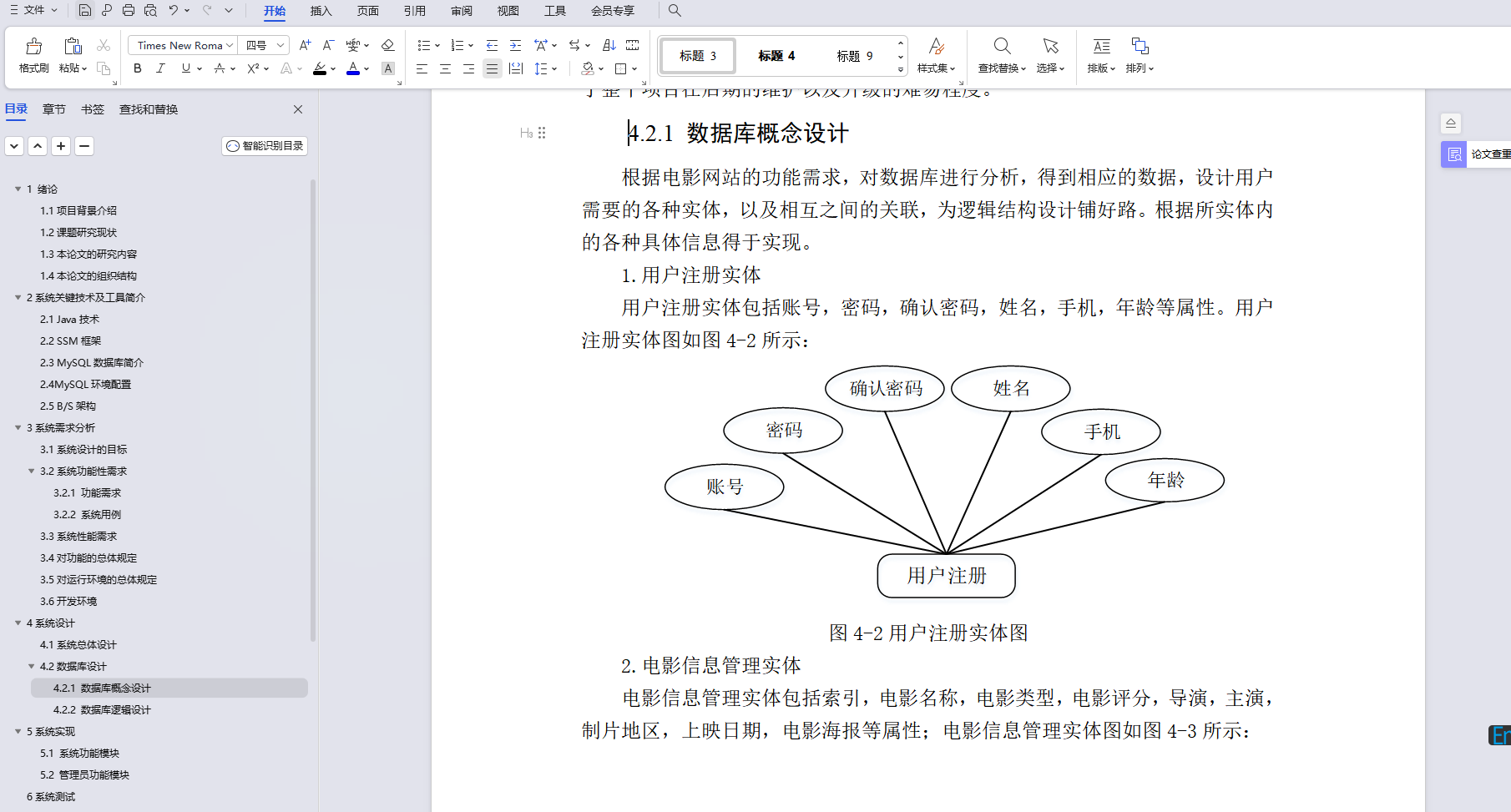
Task: Collapse the '4.2 数据库设计' outline node
Action: tap(31, 666)
